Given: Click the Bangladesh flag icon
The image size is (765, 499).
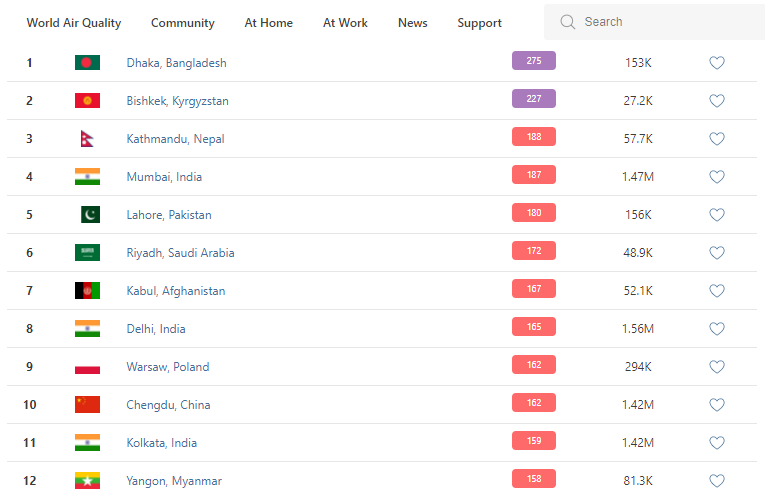Looking at the screenshot, I should click(87, 63).
